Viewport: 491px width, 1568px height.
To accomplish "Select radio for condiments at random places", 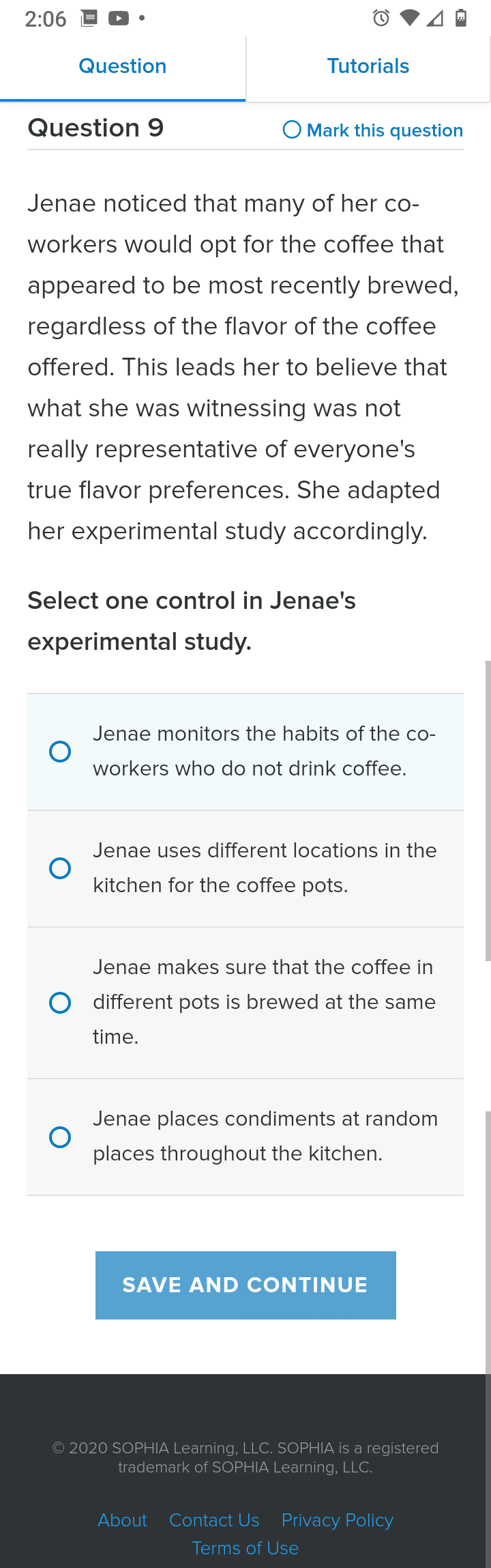I will point(60,1137).
